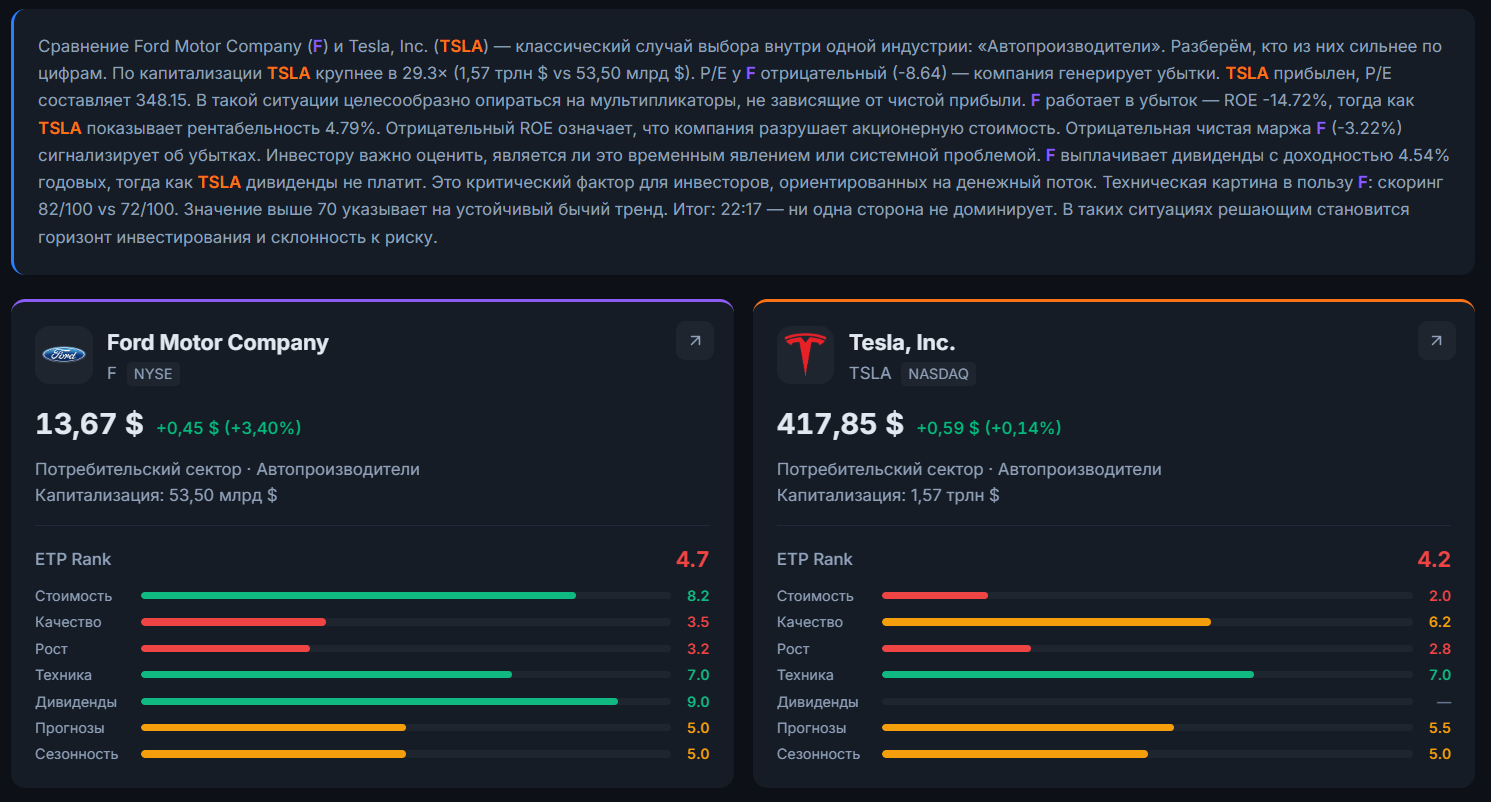The image size is (1491, 802).
Task: Select Ford's Капитализация: 53,50 млрд $ line
Action: (156, 495)
